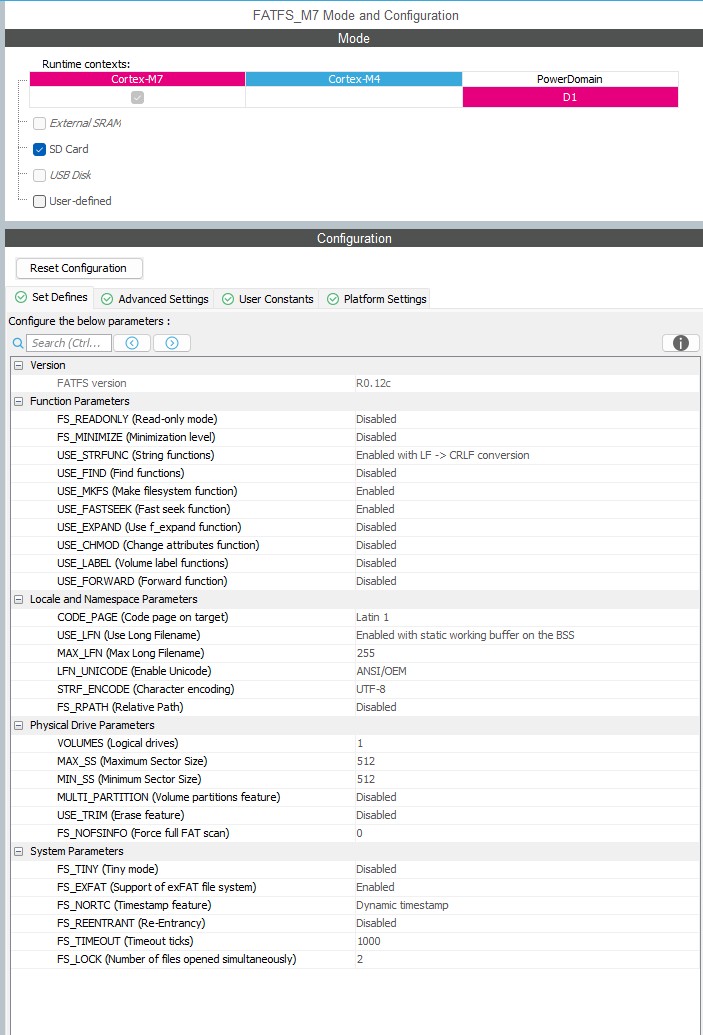Collapse the Version section
The height and width of the screenshot is (1035, 703).
[18, 365]
